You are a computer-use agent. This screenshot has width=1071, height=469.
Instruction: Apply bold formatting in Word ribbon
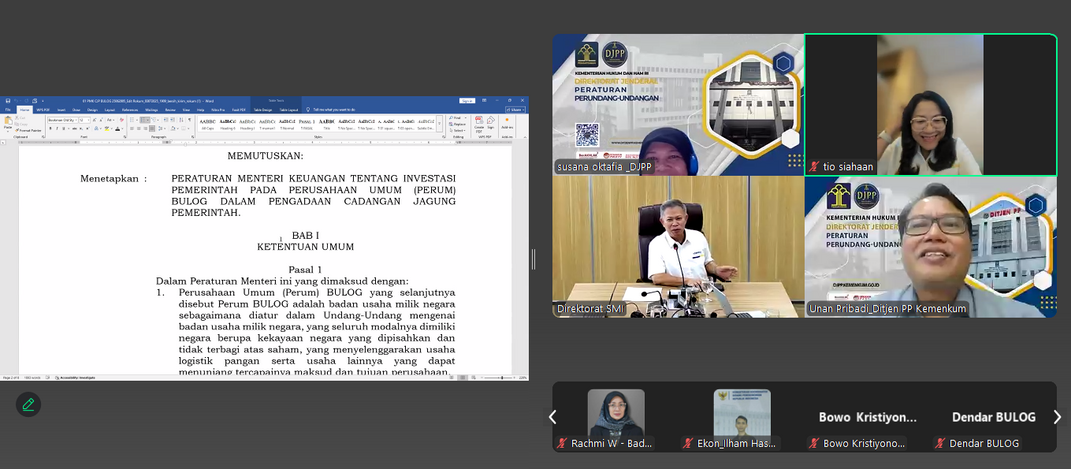(51, 128)
